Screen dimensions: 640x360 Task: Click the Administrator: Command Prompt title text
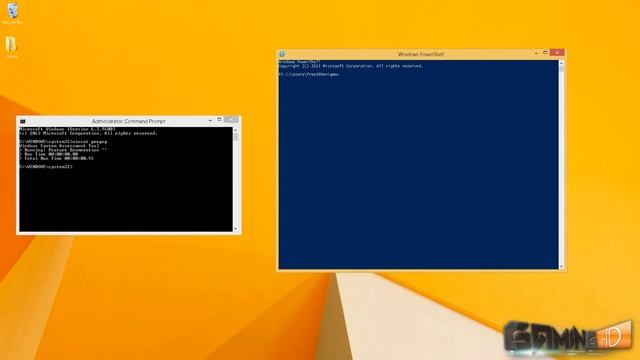129,121
